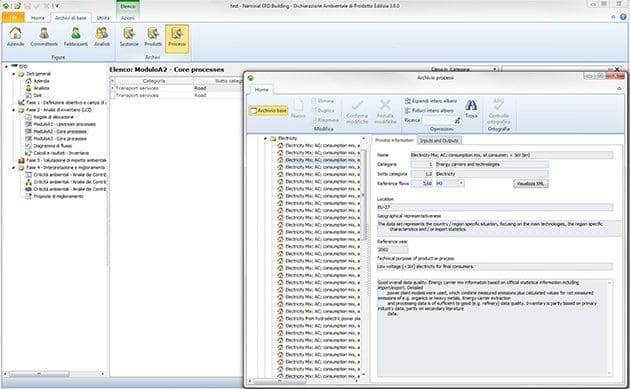Click the Annulla modifiche X icon
The image size is (630, 389).
point(385,112)
